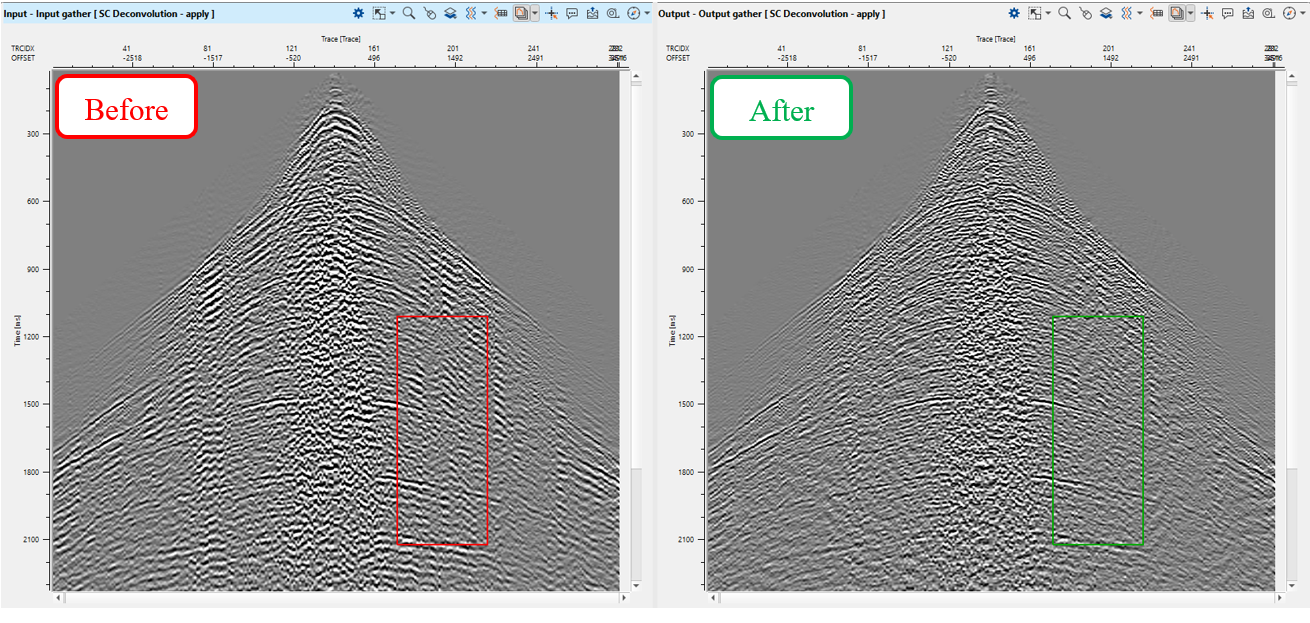
Task: Open the compass navigation dropdown in Output gather
Action: pyautogui.click(x=1304, y=14)
